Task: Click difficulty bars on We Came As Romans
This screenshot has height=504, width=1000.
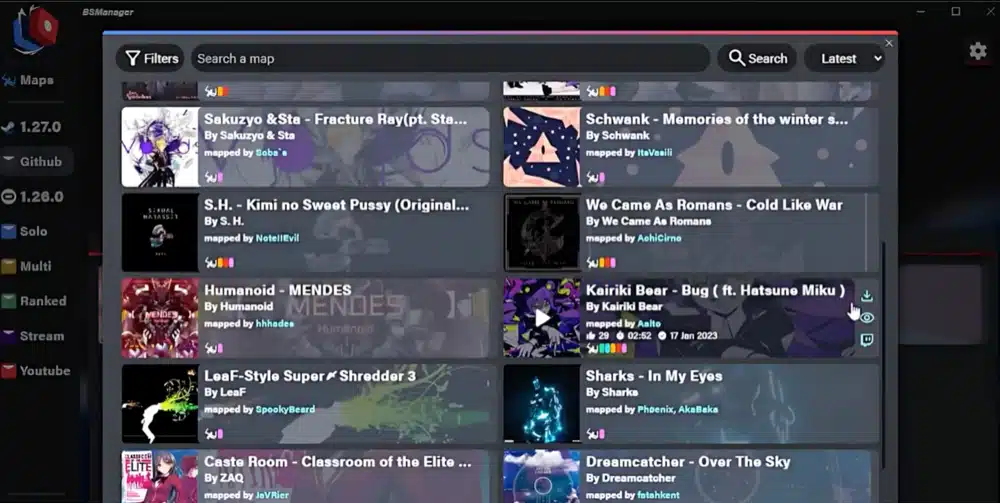Action: (608, 262)
